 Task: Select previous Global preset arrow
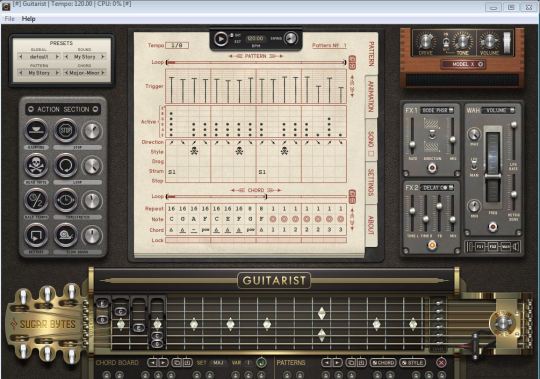point(21,57)
